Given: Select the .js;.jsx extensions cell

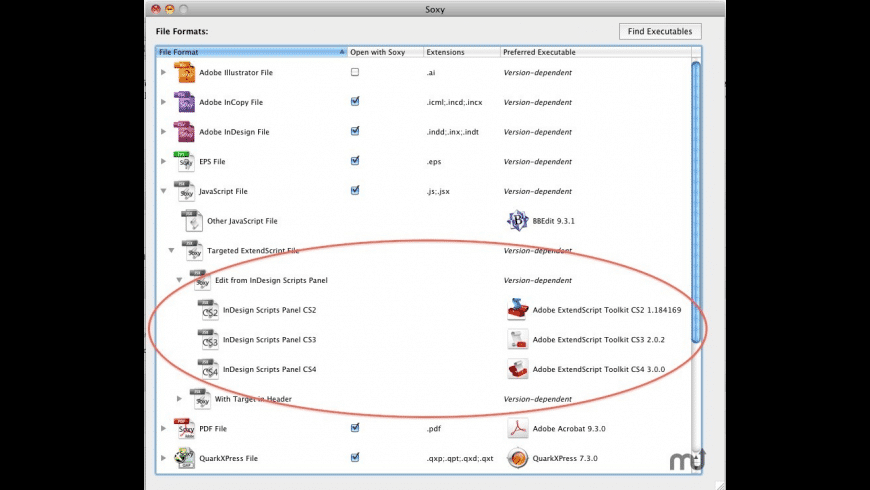Looking at the screenshot, I should coord(438,191).
